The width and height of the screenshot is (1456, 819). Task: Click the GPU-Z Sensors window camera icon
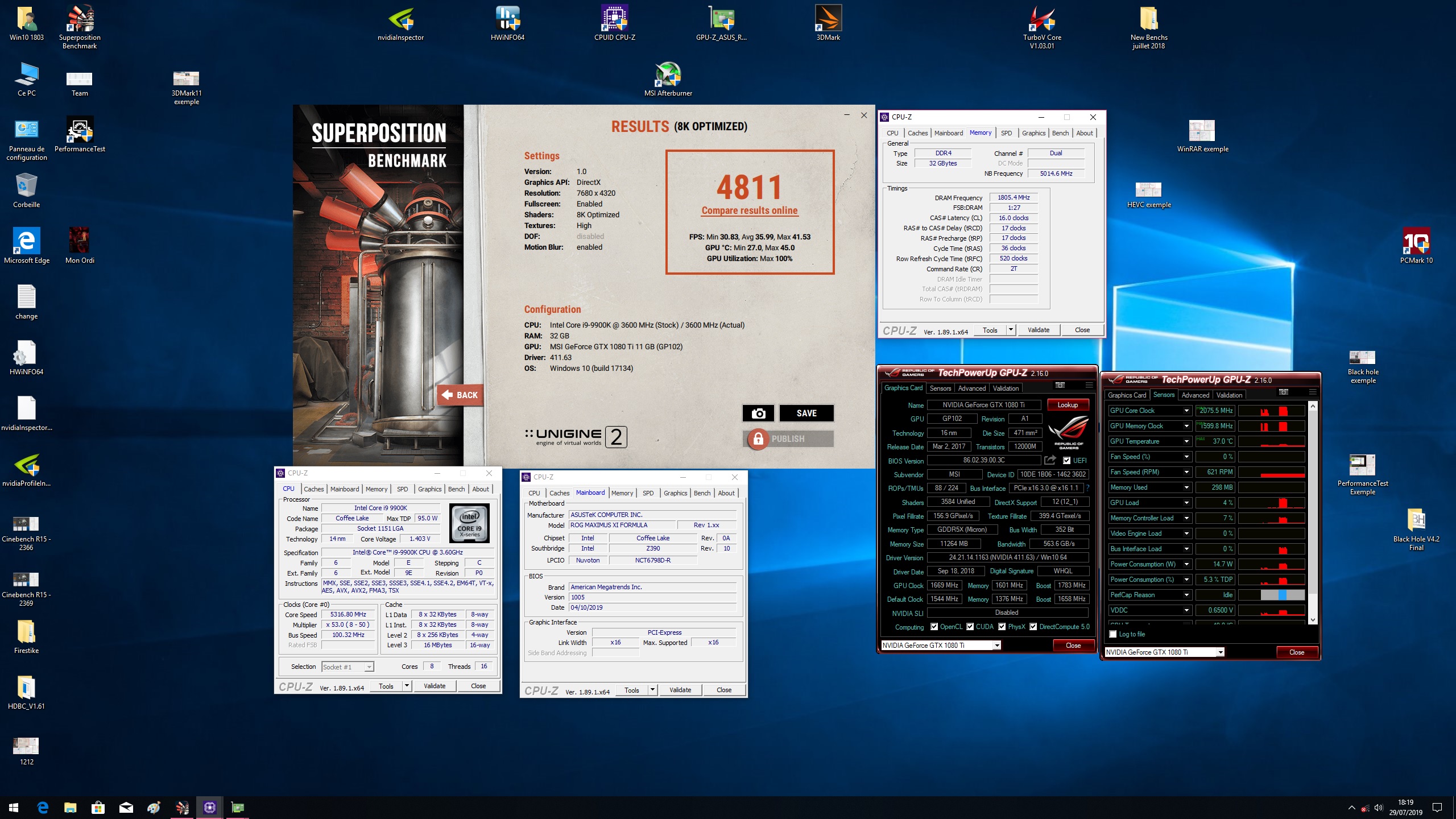coord(1283,392)
